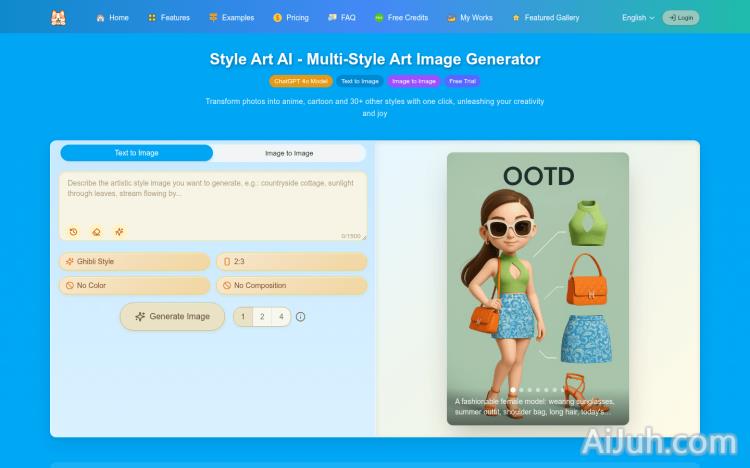Click the Login button
The height and width of the screenshot is (468, 750).
coord(681,18)
